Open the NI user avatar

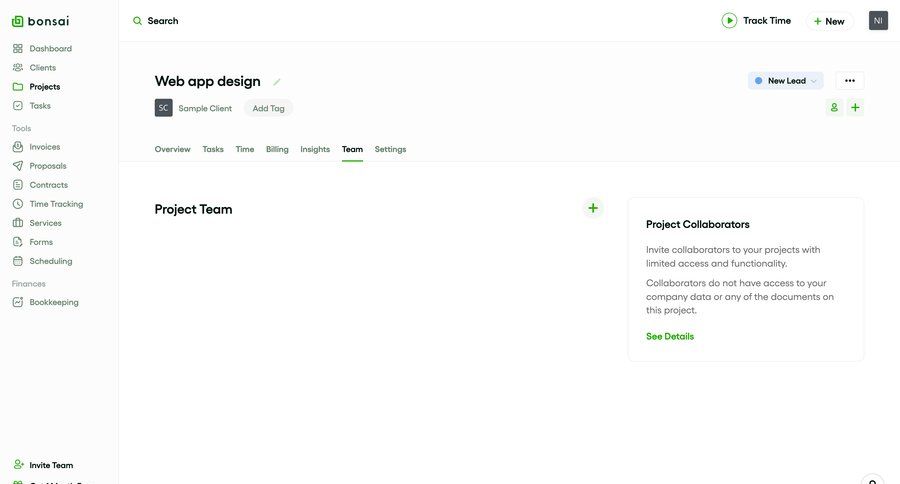(x=878, y=21)
